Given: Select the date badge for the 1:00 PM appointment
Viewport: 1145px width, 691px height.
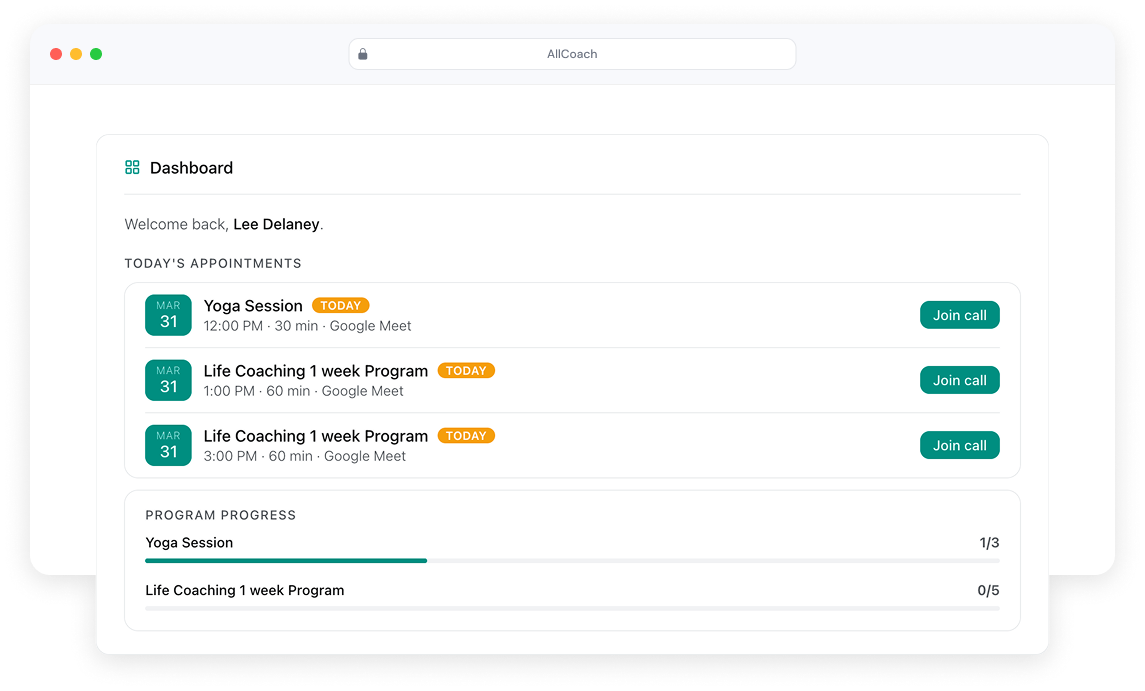Looking at the screenshot, I should point(168,380).
